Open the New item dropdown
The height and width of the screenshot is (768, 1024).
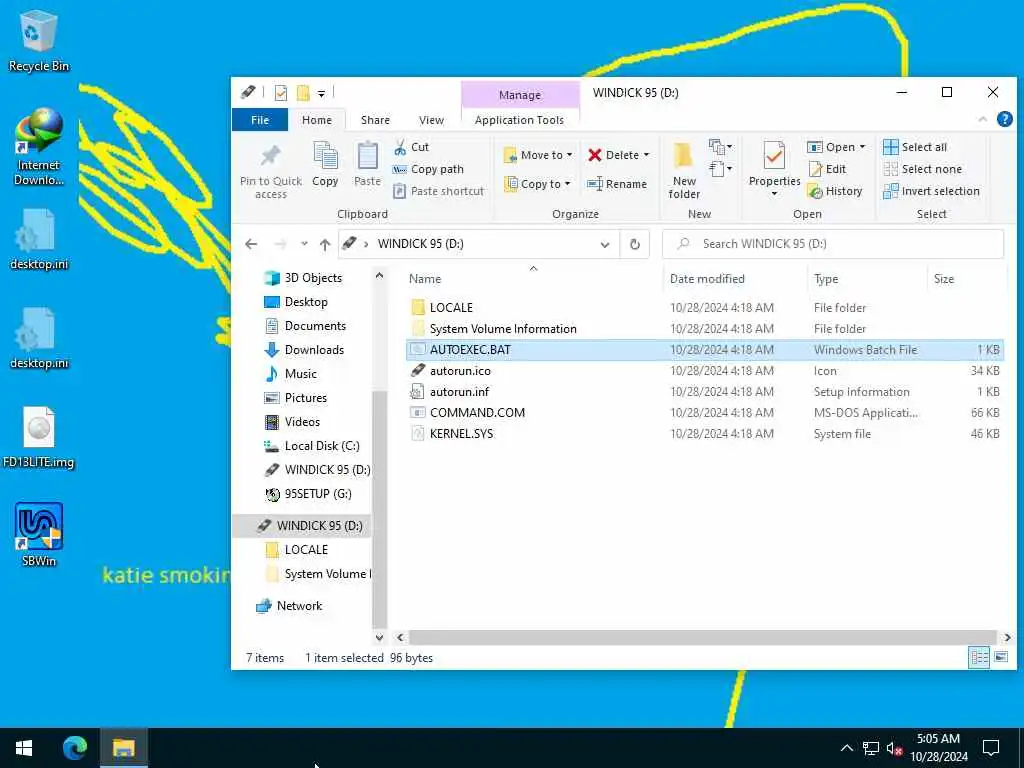pos(720,146)
